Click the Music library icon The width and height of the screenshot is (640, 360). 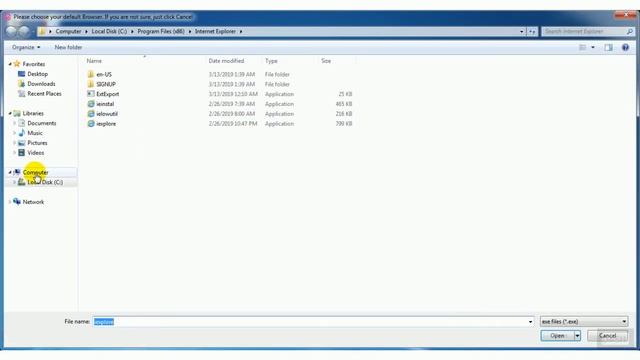pyautogui.click(x=22, y=133)
